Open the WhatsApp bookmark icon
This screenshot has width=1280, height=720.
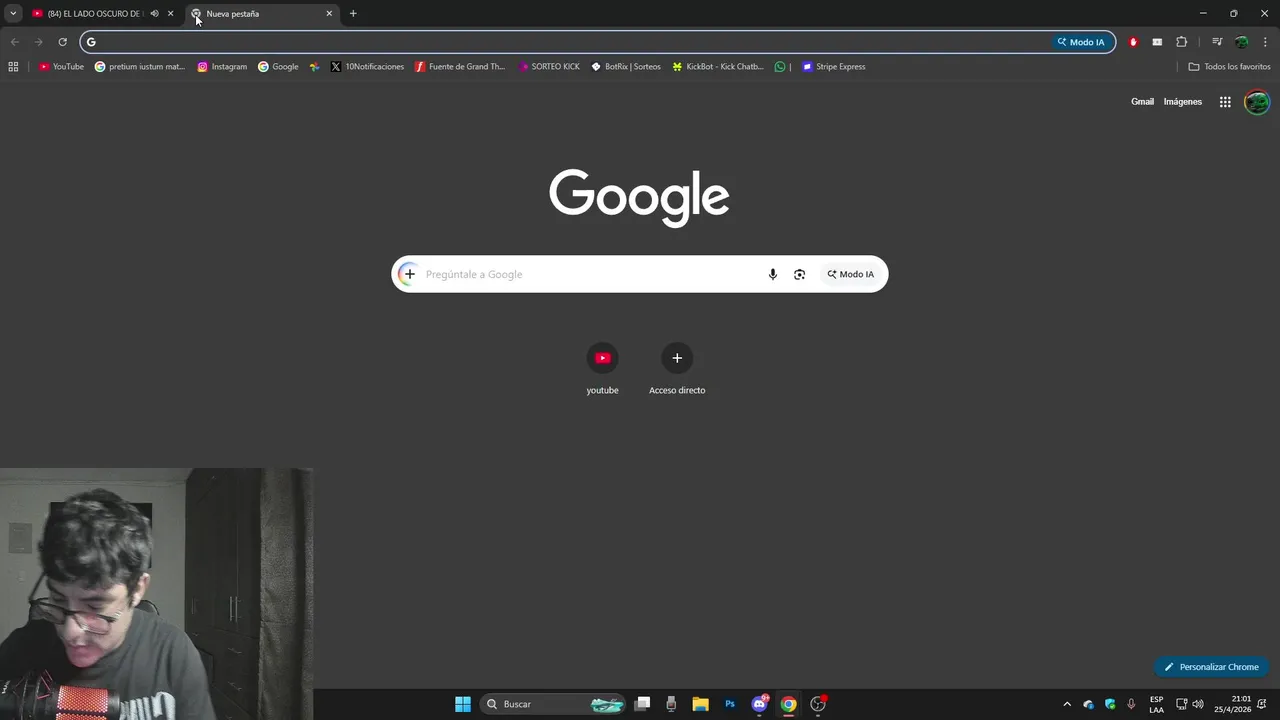tap(780, 67)
